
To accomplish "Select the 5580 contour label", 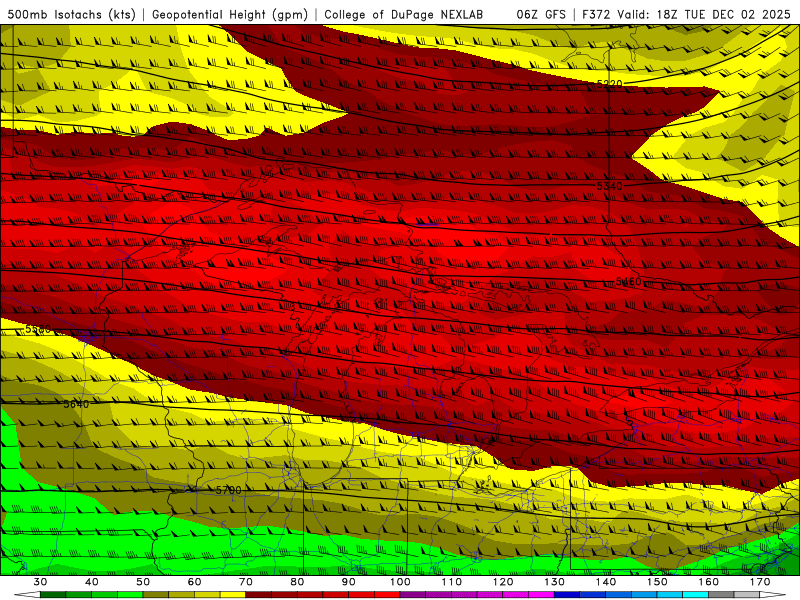I will (x=38, y=329).
